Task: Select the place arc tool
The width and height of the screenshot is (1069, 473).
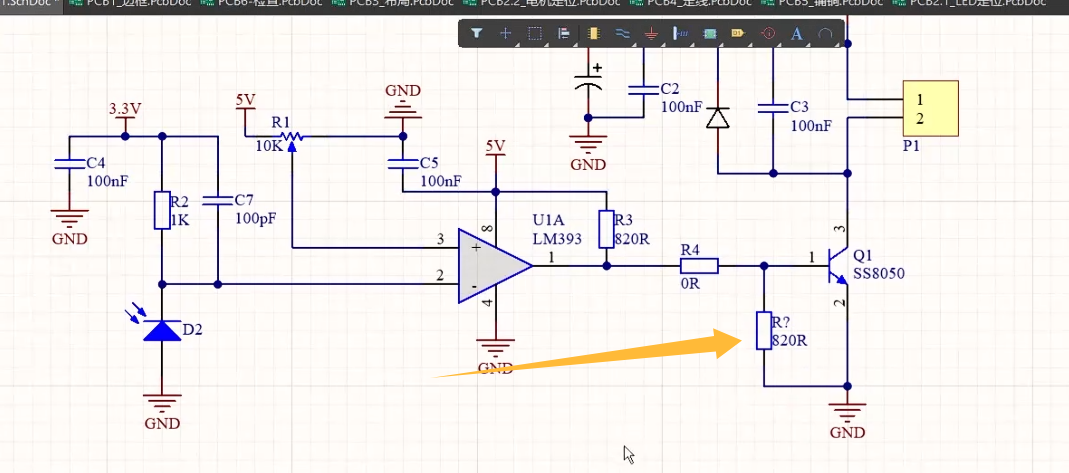Action: click(x=825, y=33)
